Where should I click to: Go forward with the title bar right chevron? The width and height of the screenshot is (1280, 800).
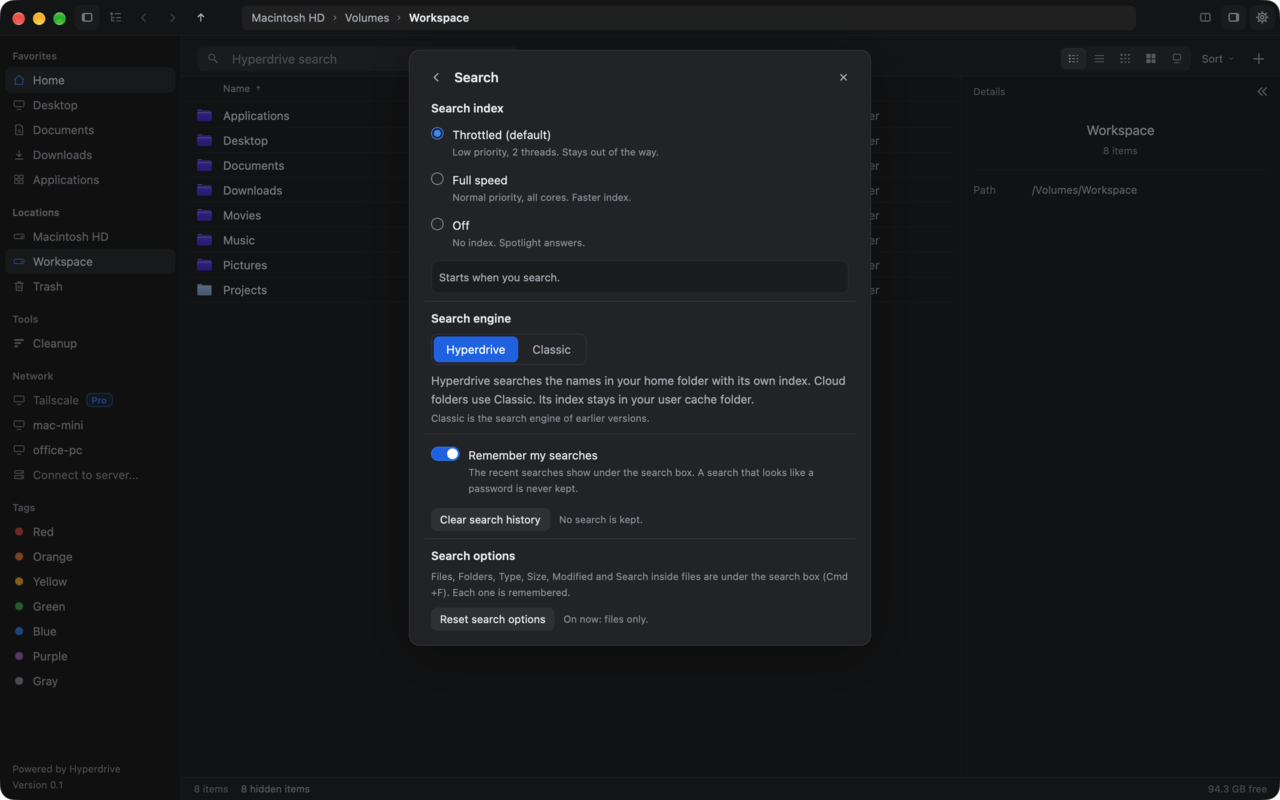coord(172,18)
